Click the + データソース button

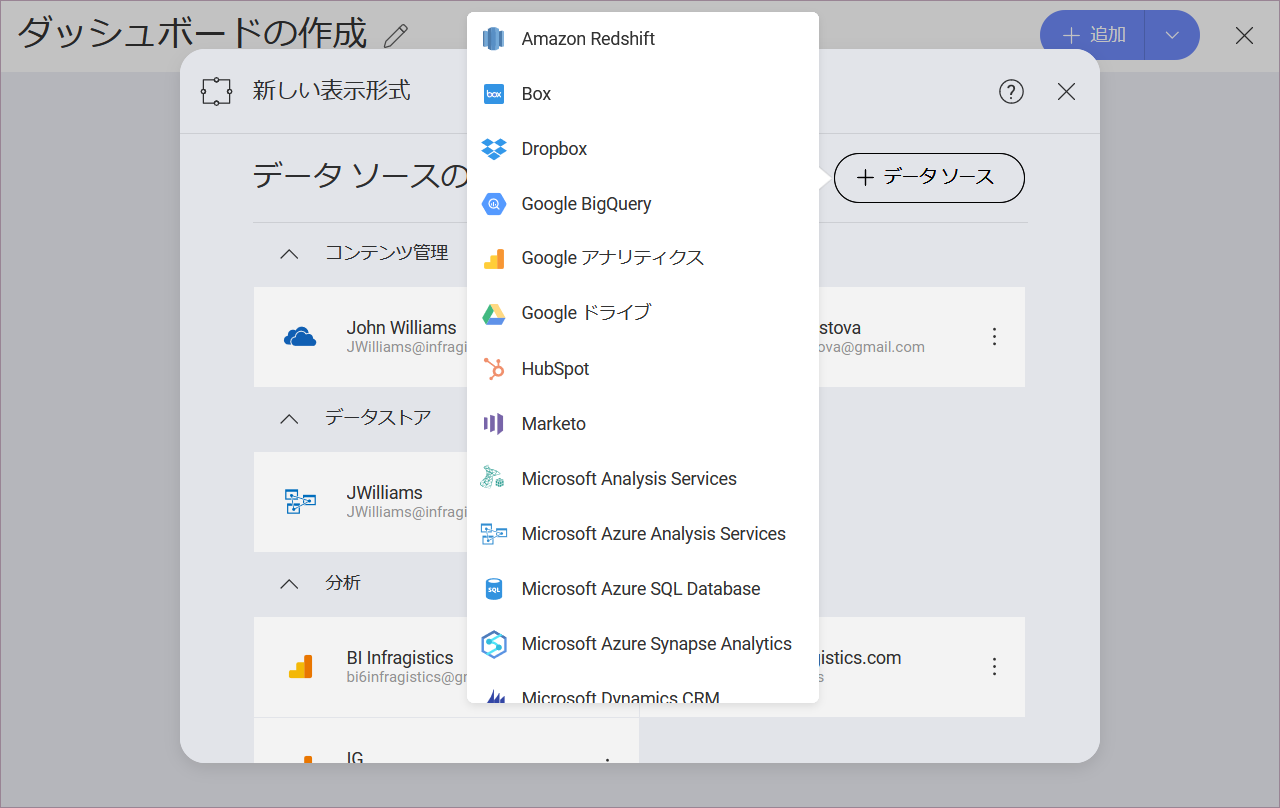point(929,178)
